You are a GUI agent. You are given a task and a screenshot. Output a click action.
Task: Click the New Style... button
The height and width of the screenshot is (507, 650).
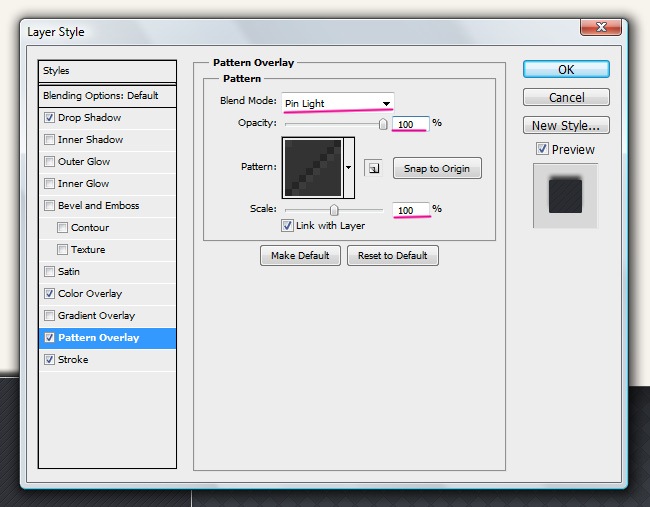click(566, 126)
